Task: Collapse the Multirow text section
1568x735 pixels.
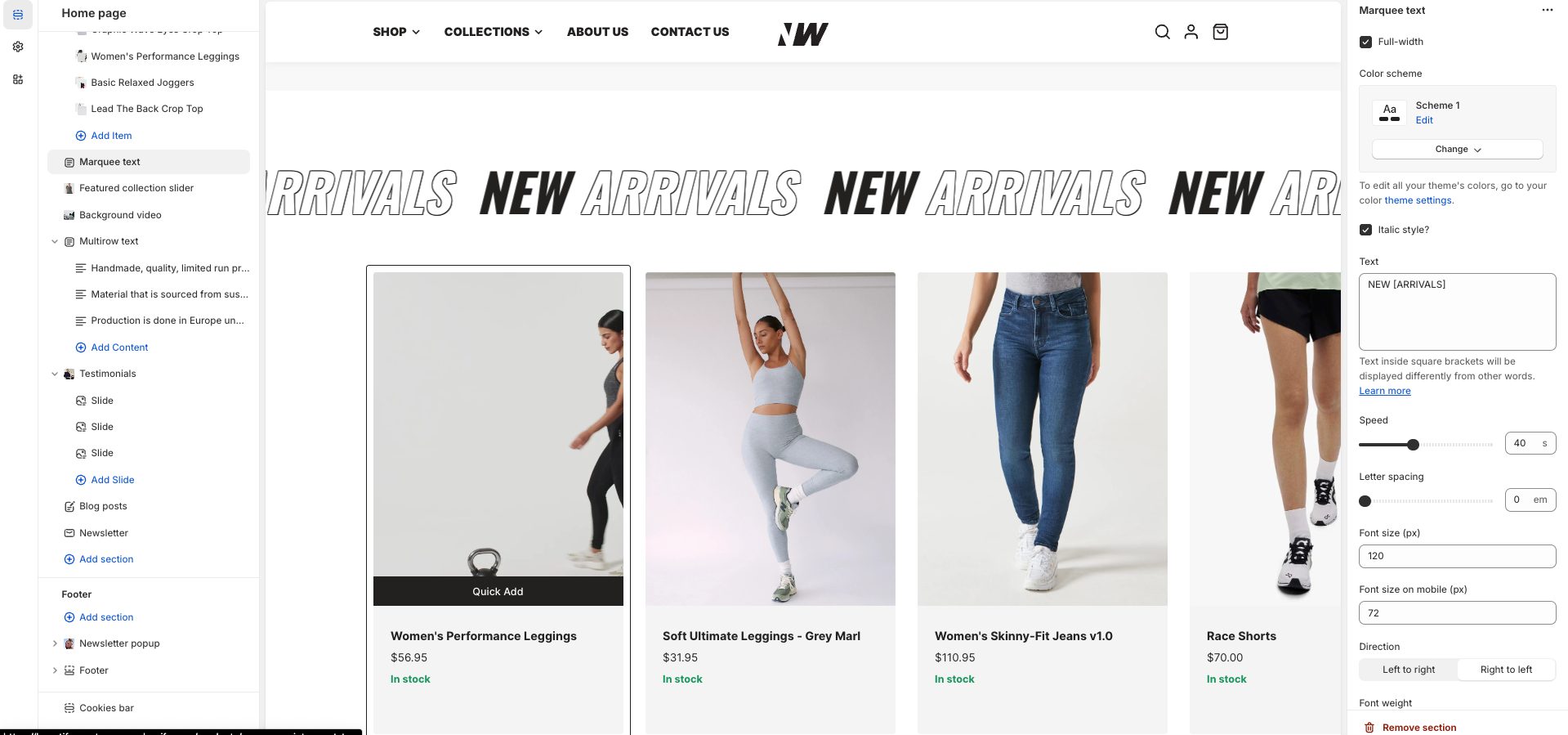Action: tap(55, 241)
